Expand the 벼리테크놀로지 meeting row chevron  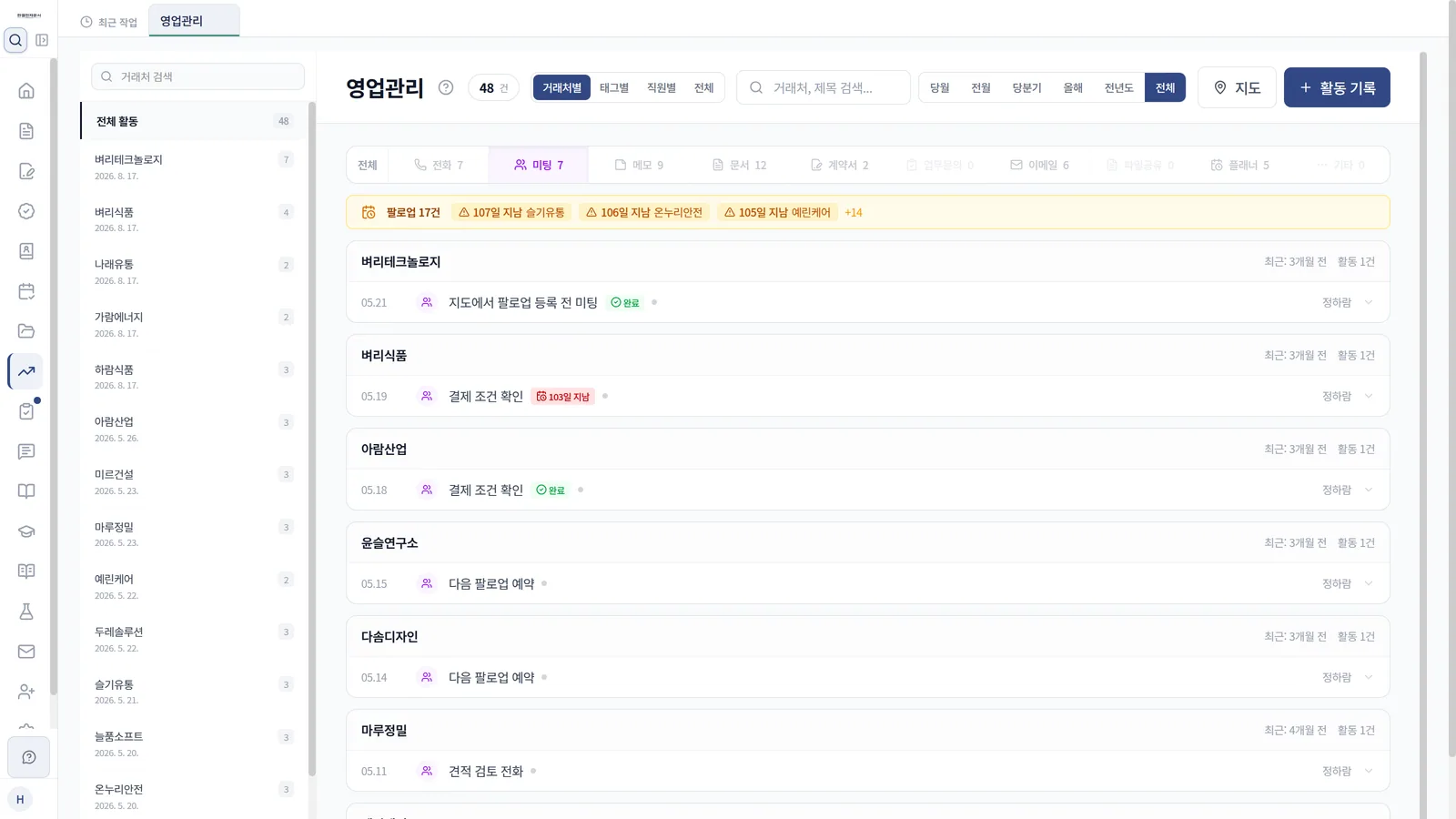click(x=1369, y=302)
